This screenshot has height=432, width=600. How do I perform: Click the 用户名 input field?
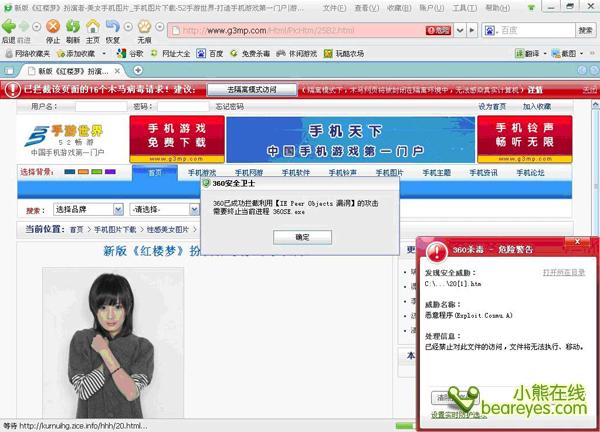click(101, 106)
